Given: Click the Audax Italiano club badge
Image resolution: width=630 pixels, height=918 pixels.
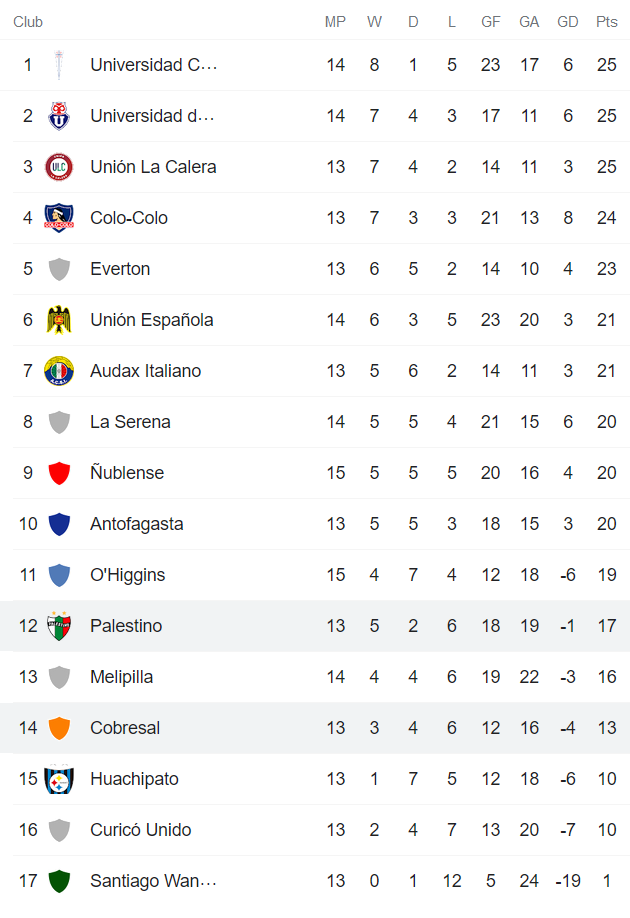Looking at the screenshot, I should coord(59,371).
